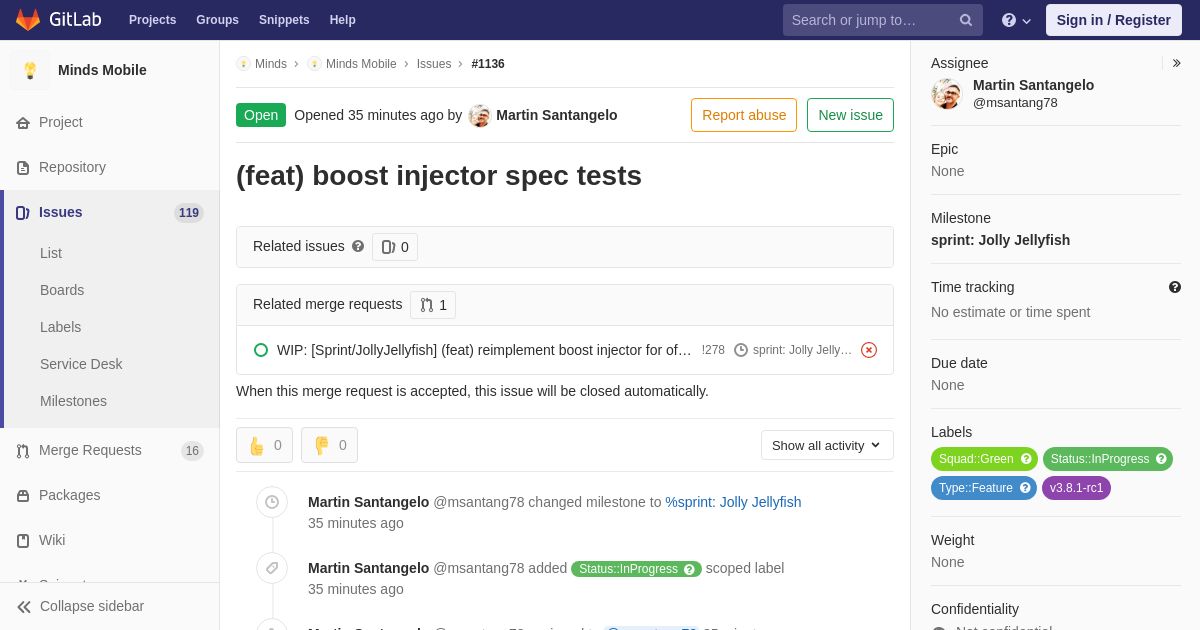Click the Report abuse button
The height and width of the screenshot is (630, 1200).
[x=744, y=115]
